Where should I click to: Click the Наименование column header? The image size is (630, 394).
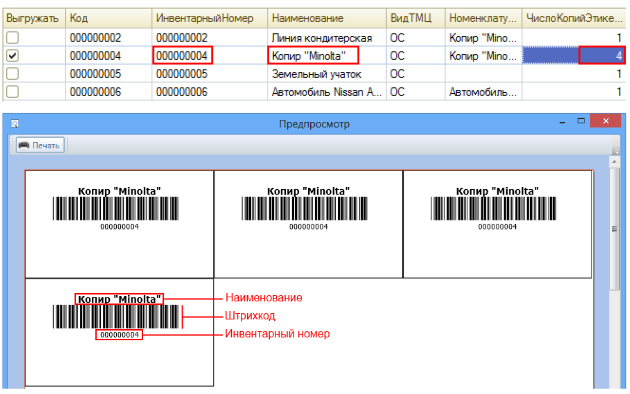point(327,18)
